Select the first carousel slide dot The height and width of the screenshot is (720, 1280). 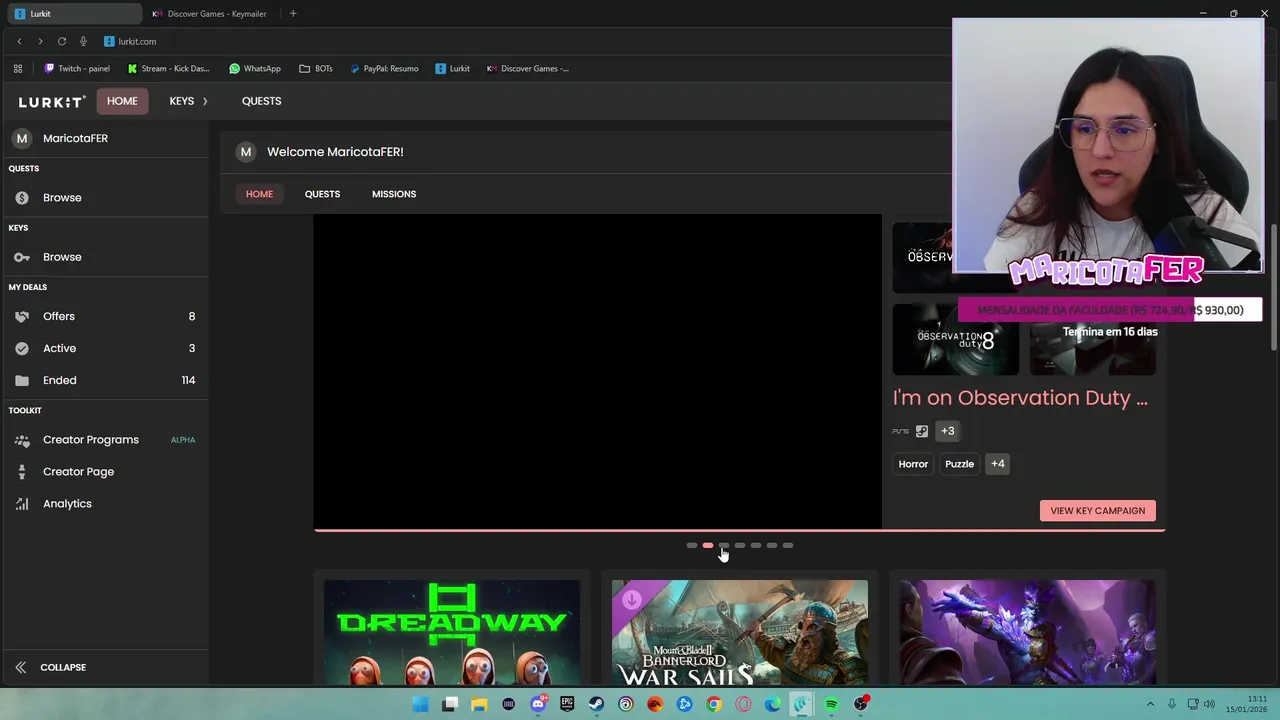pyautogui.click(x=692, y=546)
